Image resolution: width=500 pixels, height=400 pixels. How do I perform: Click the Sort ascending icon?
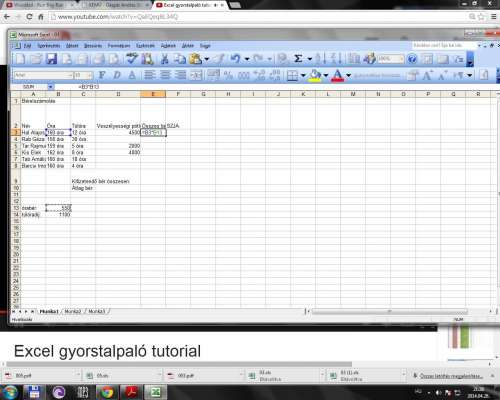(x=320, y=59)
